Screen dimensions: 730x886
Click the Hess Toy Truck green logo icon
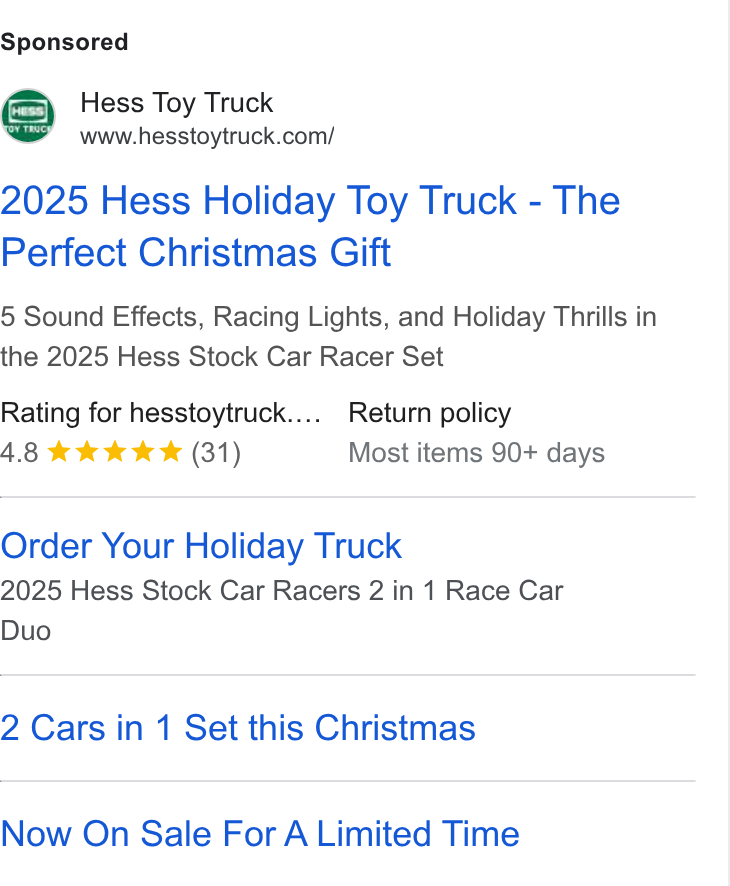click(28, 116)
